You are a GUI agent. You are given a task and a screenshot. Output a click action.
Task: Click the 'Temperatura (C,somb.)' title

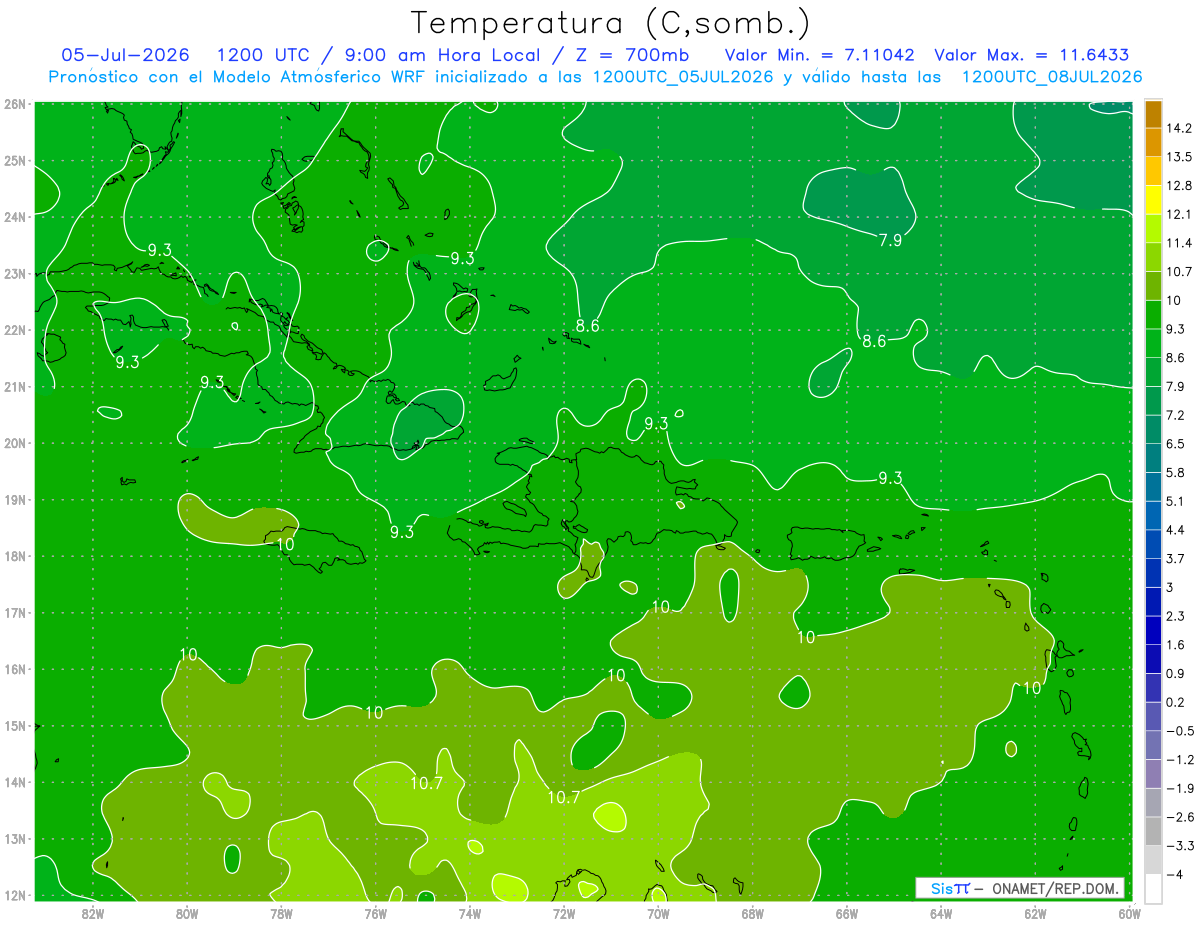tap(611, 22)
